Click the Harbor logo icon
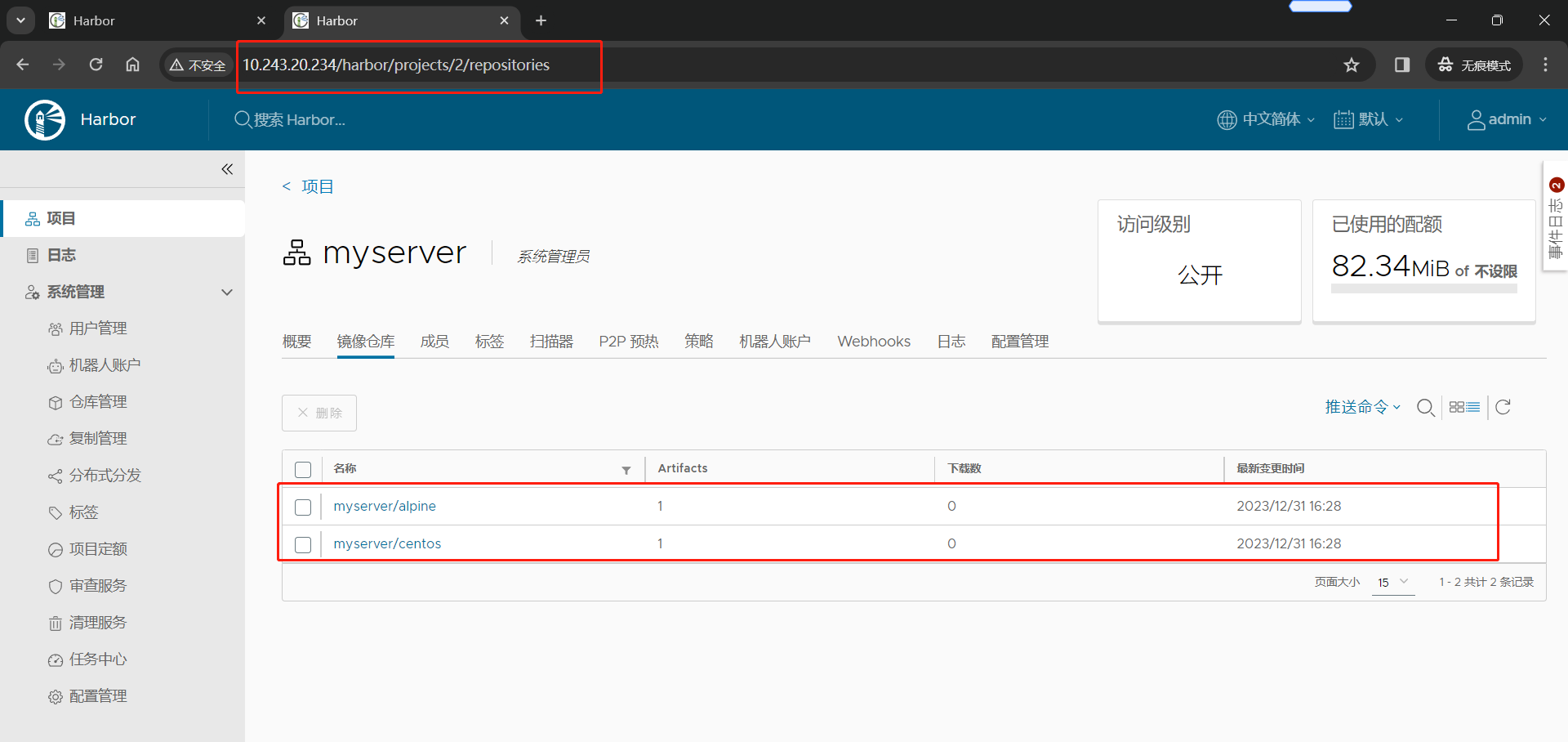Image resolution: width=1568 pixels, height=742 pixels. point(45,120)
